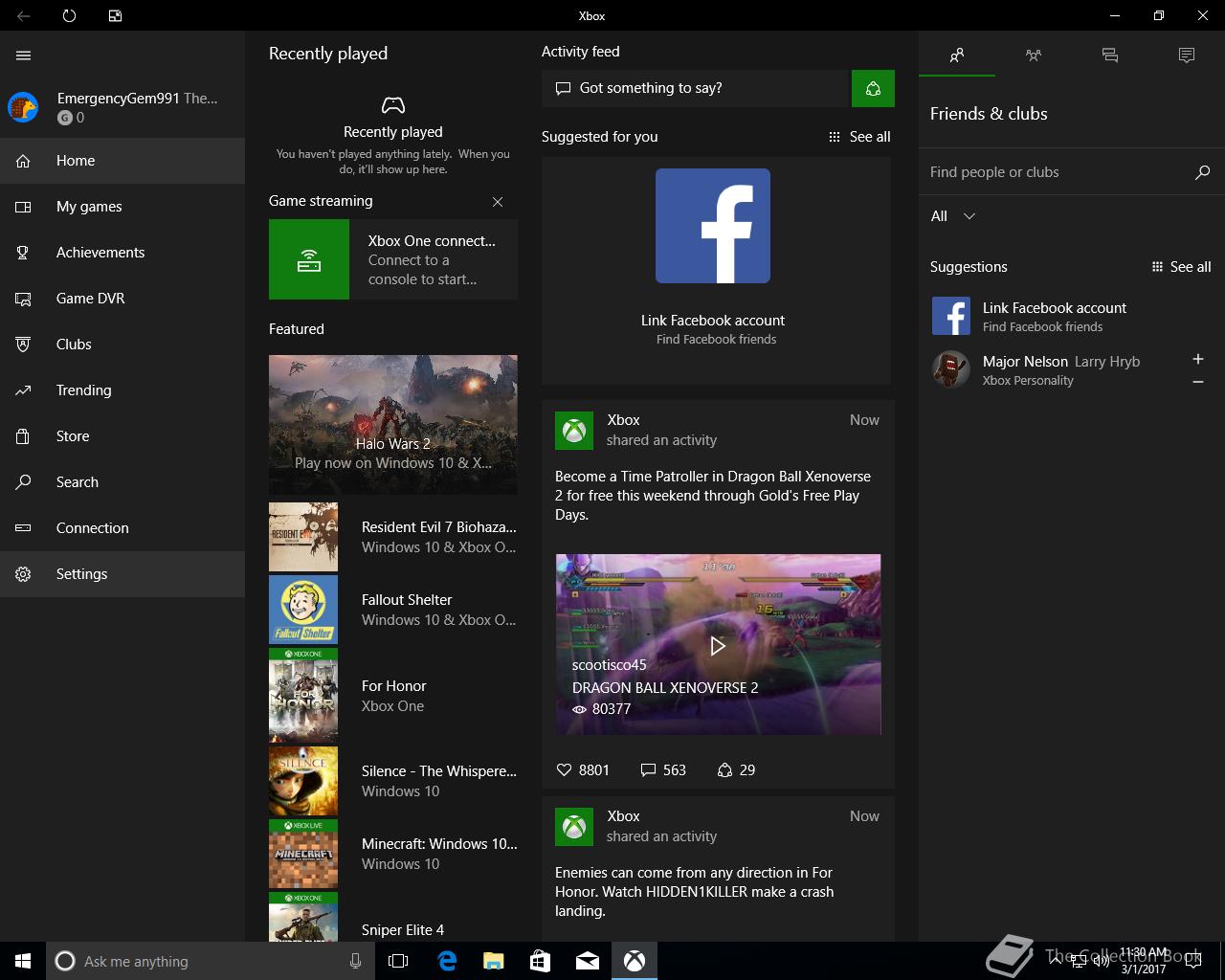
Task: Like the Dragon Ball post (8801)
Action: 583,769
